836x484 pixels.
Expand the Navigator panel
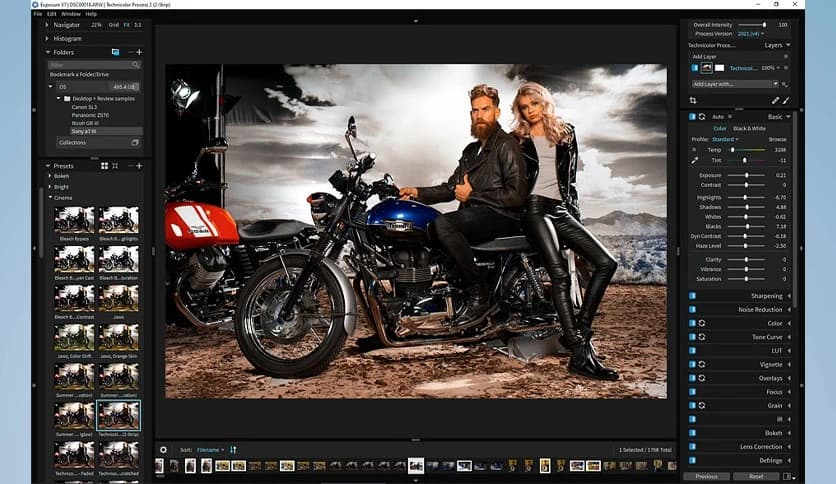47,25
